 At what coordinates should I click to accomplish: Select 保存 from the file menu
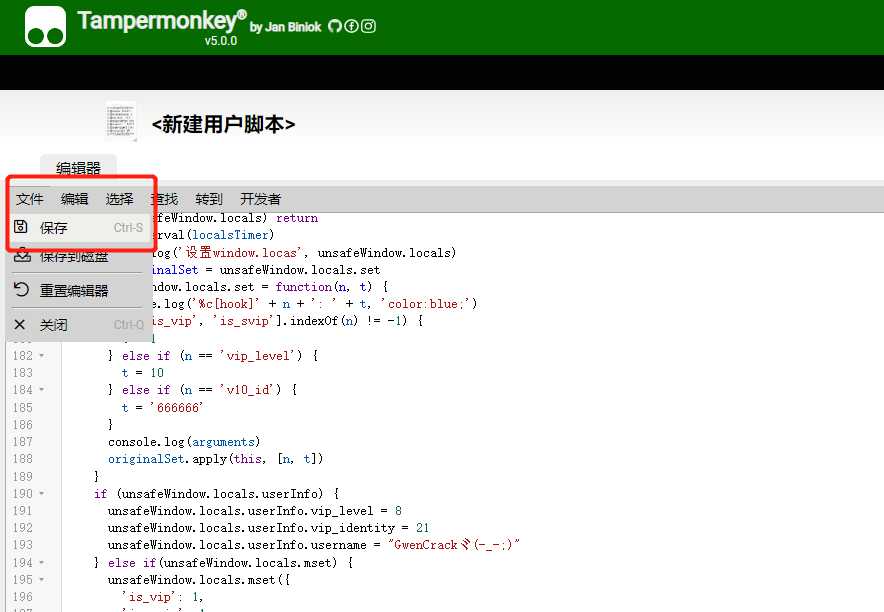pos(78,228)
